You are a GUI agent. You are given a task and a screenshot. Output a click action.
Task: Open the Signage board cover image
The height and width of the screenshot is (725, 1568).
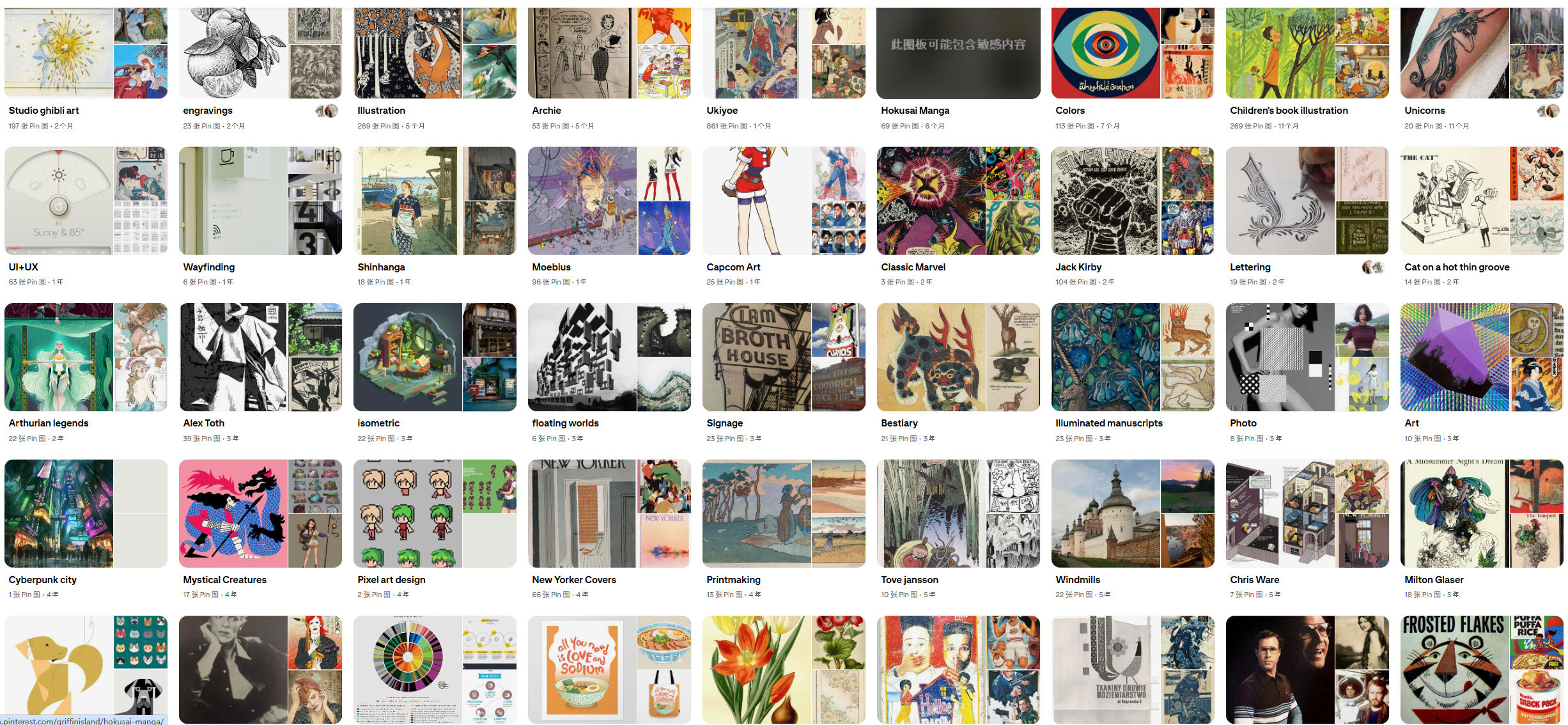click(x=784, y=357)
